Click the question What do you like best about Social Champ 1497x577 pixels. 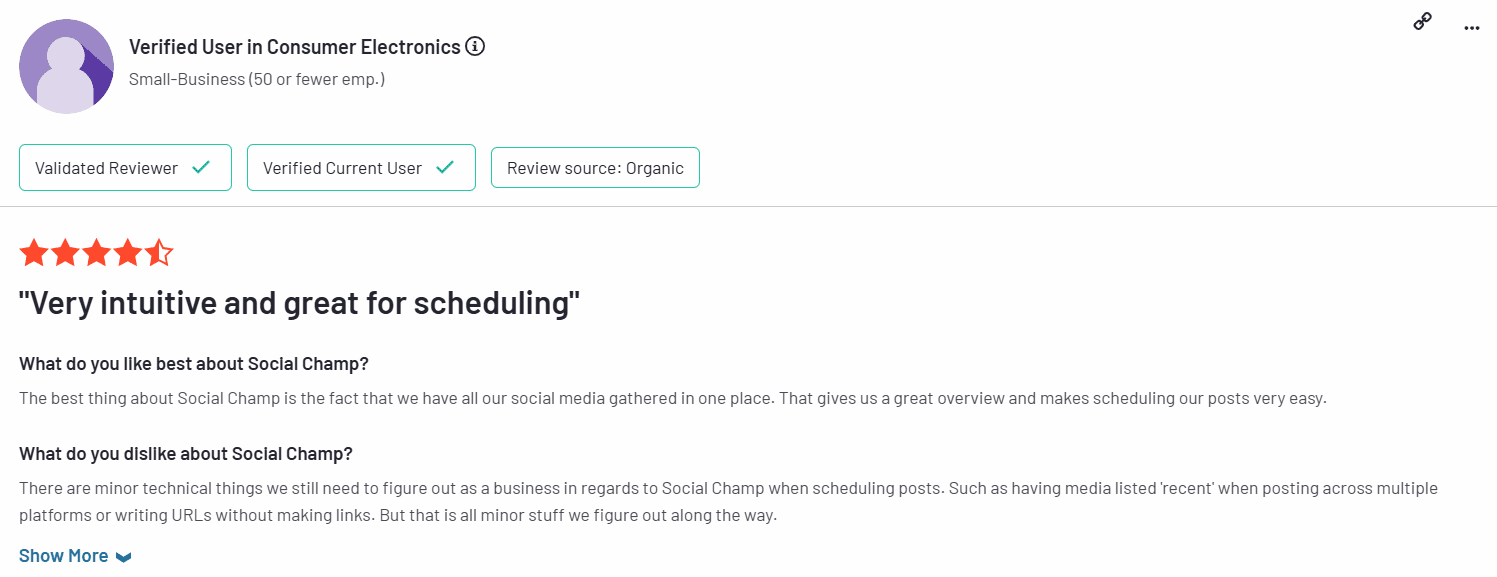click(x=193, y=363)
